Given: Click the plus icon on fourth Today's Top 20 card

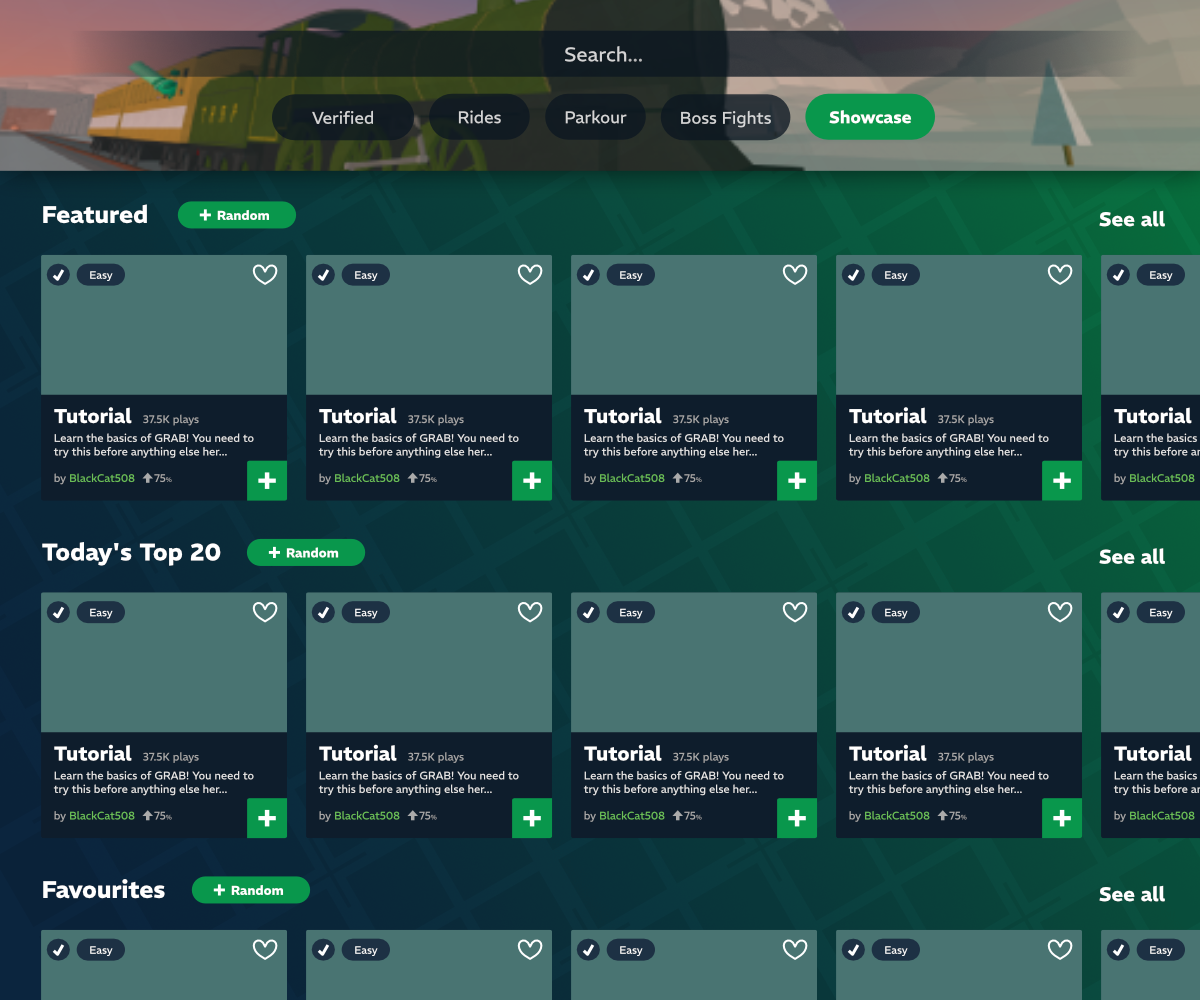Looking at the screenshot, I should click(1062, 819).
